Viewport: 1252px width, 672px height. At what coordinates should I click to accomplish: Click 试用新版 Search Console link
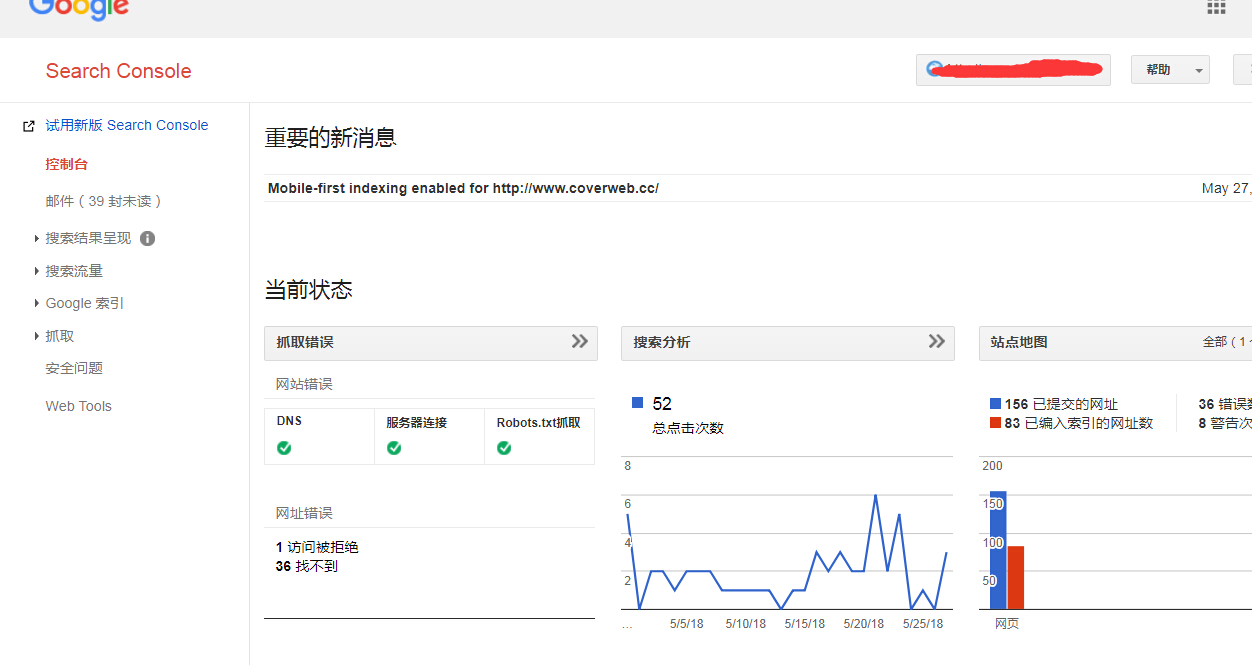coord(127,125)
